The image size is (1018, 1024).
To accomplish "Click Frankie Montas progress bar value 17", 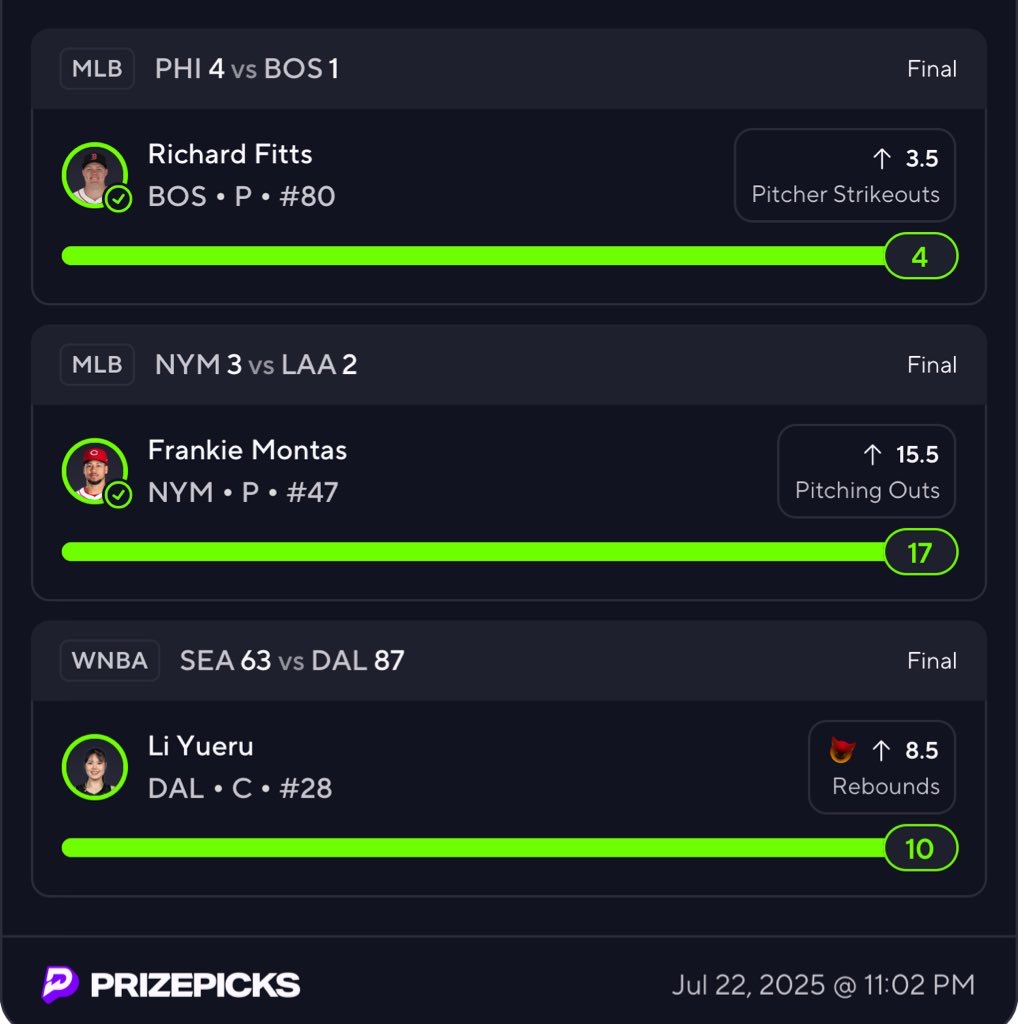I will [921, 552].
